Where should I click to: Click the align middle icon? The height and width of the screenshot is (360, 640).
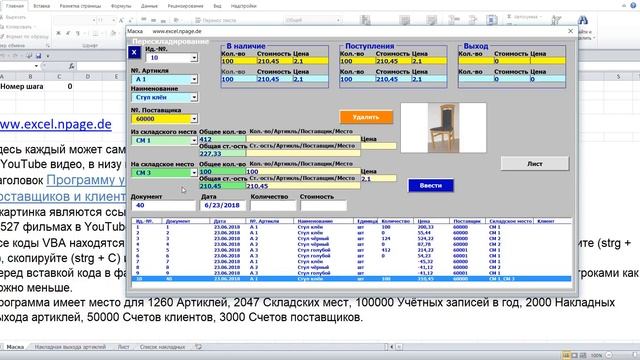pyautogui.click(x=153, y=20)
